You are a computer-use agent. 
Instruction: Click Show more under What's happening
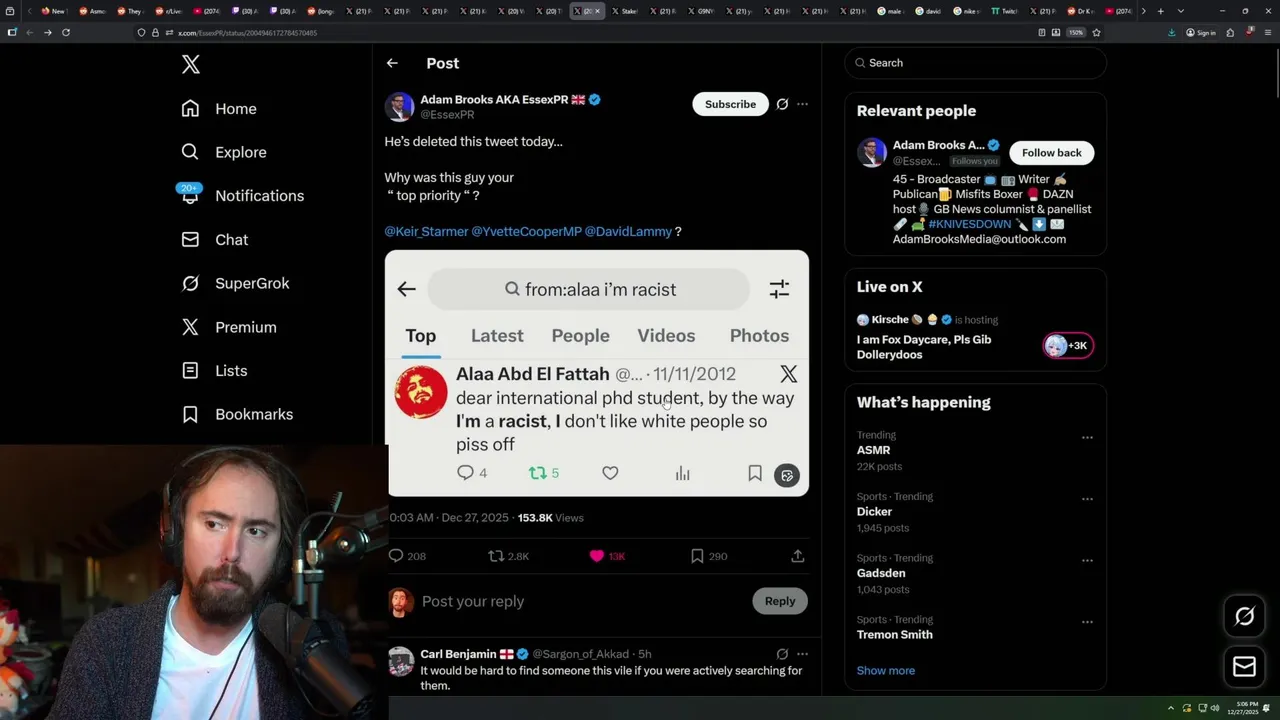point(885,671)
